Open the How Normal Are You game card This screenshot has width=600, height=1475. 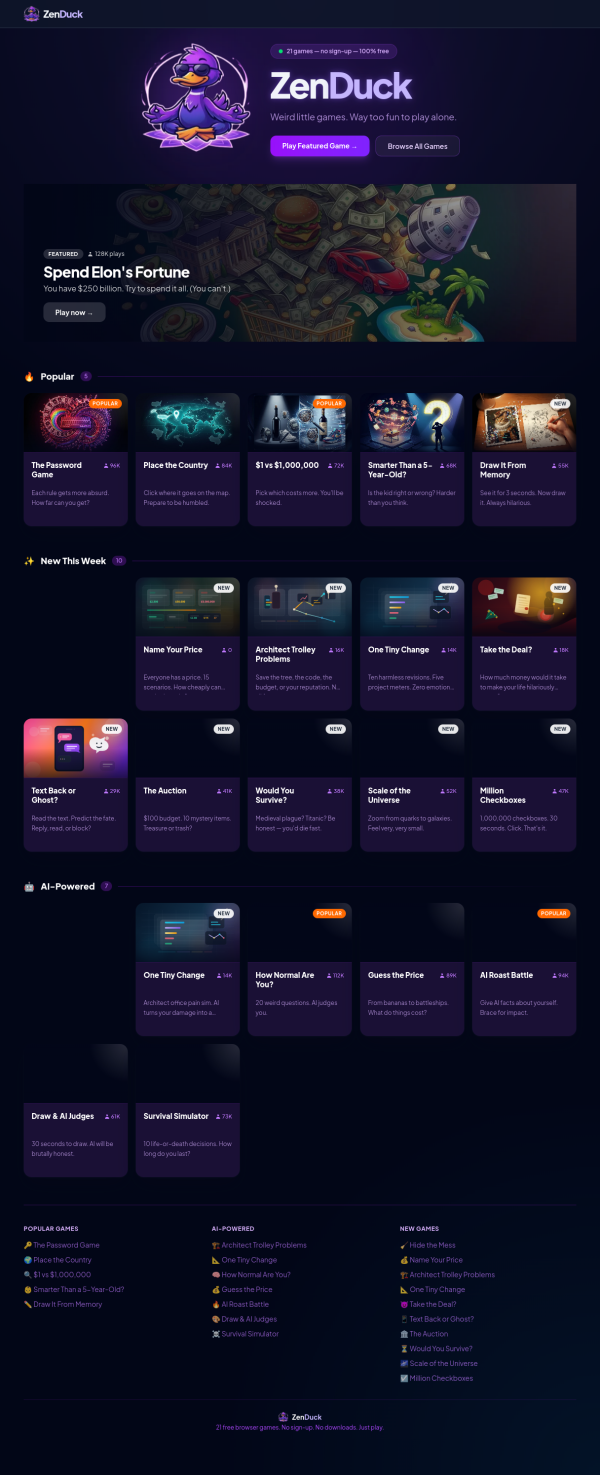[x=300, y=969]
